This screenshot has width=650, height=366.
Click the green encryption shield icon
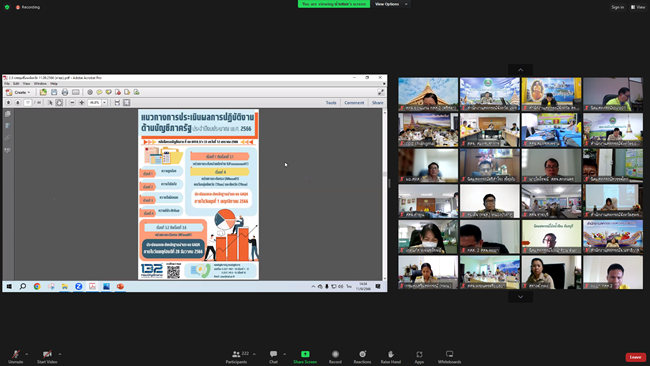point(7,7)
